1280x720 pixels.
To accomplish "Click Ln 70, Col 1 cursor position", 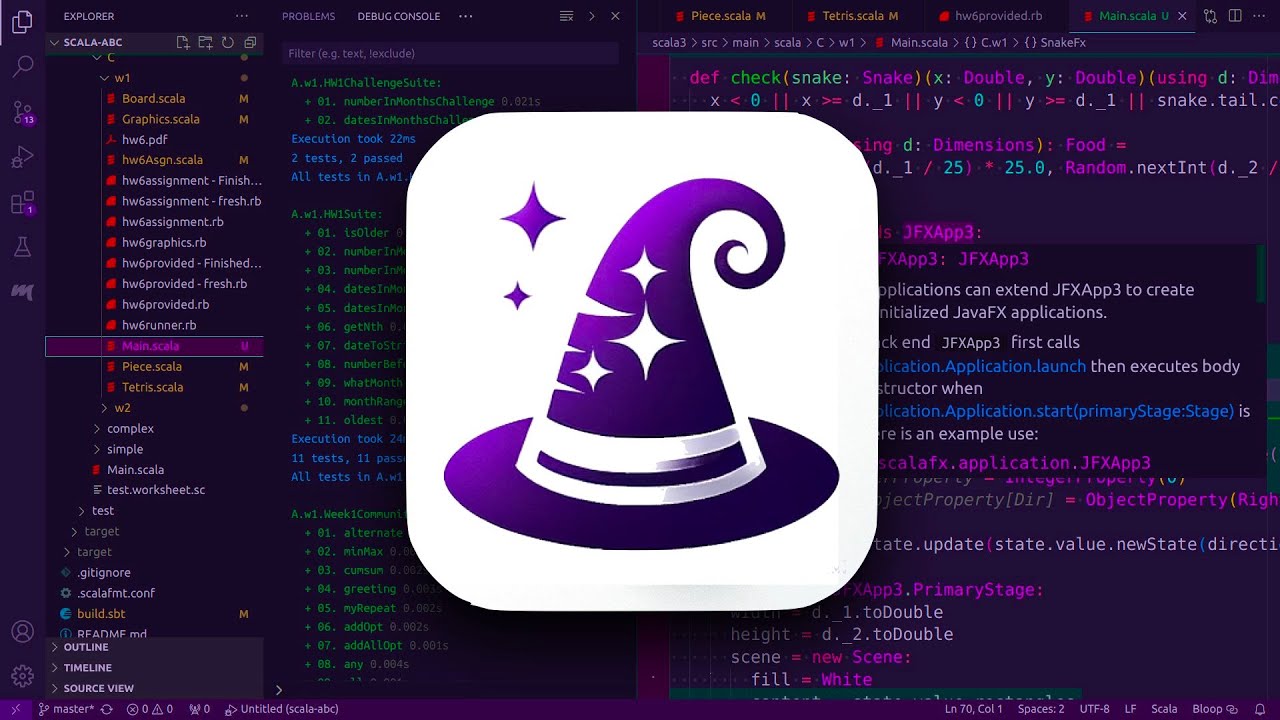I will click(974, 709).
